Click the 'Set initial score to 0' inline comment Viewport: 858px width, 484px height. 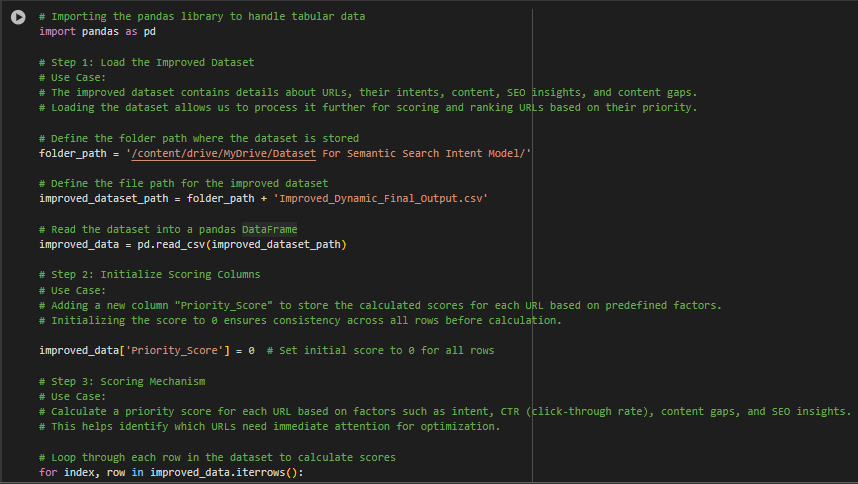[380, 351]
